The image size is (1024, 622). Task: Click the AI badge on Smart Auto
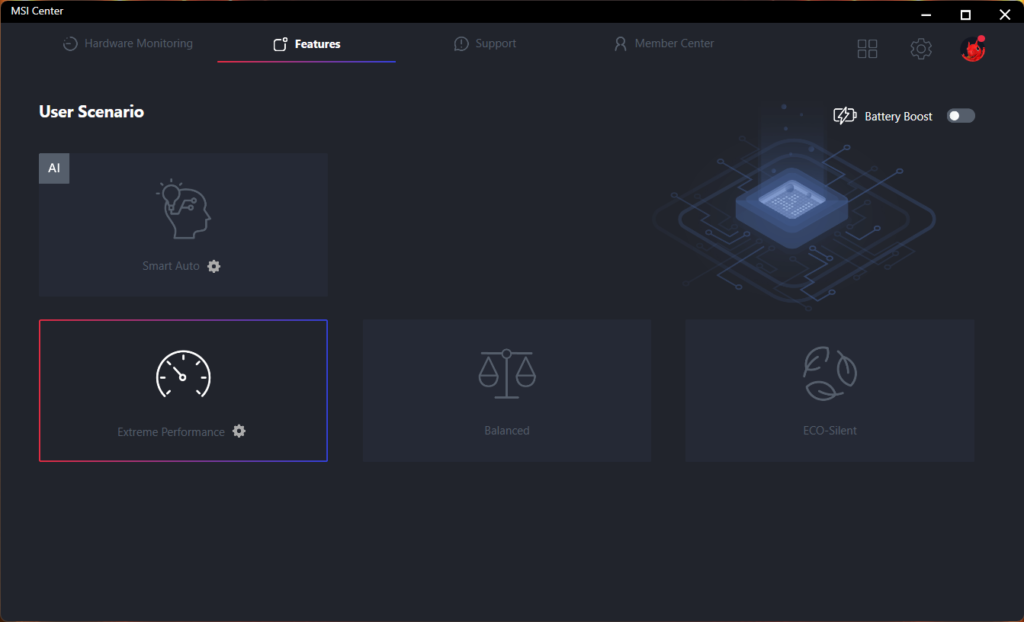[x=54, y=168]
